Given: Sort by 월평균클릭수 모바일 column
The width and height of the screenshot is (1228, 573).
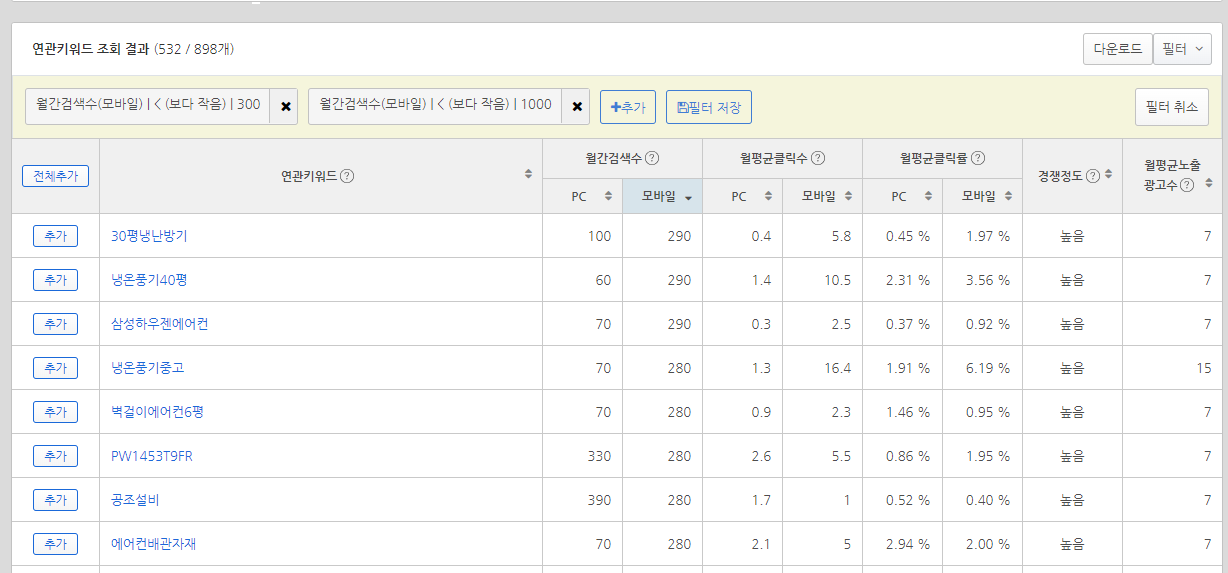Looking at the screenshot, I should [848, 197].
